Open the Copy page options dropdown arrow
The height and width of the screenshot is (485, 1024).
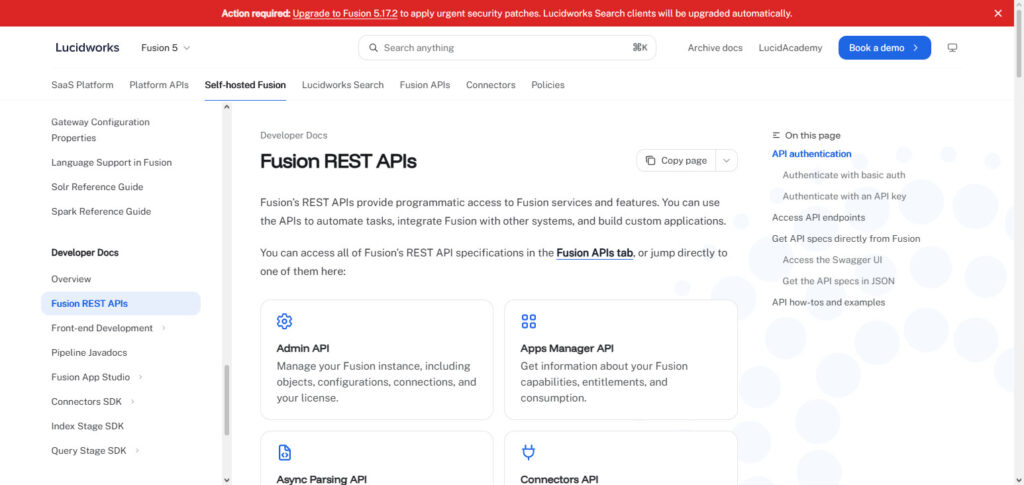coord(726,161)
